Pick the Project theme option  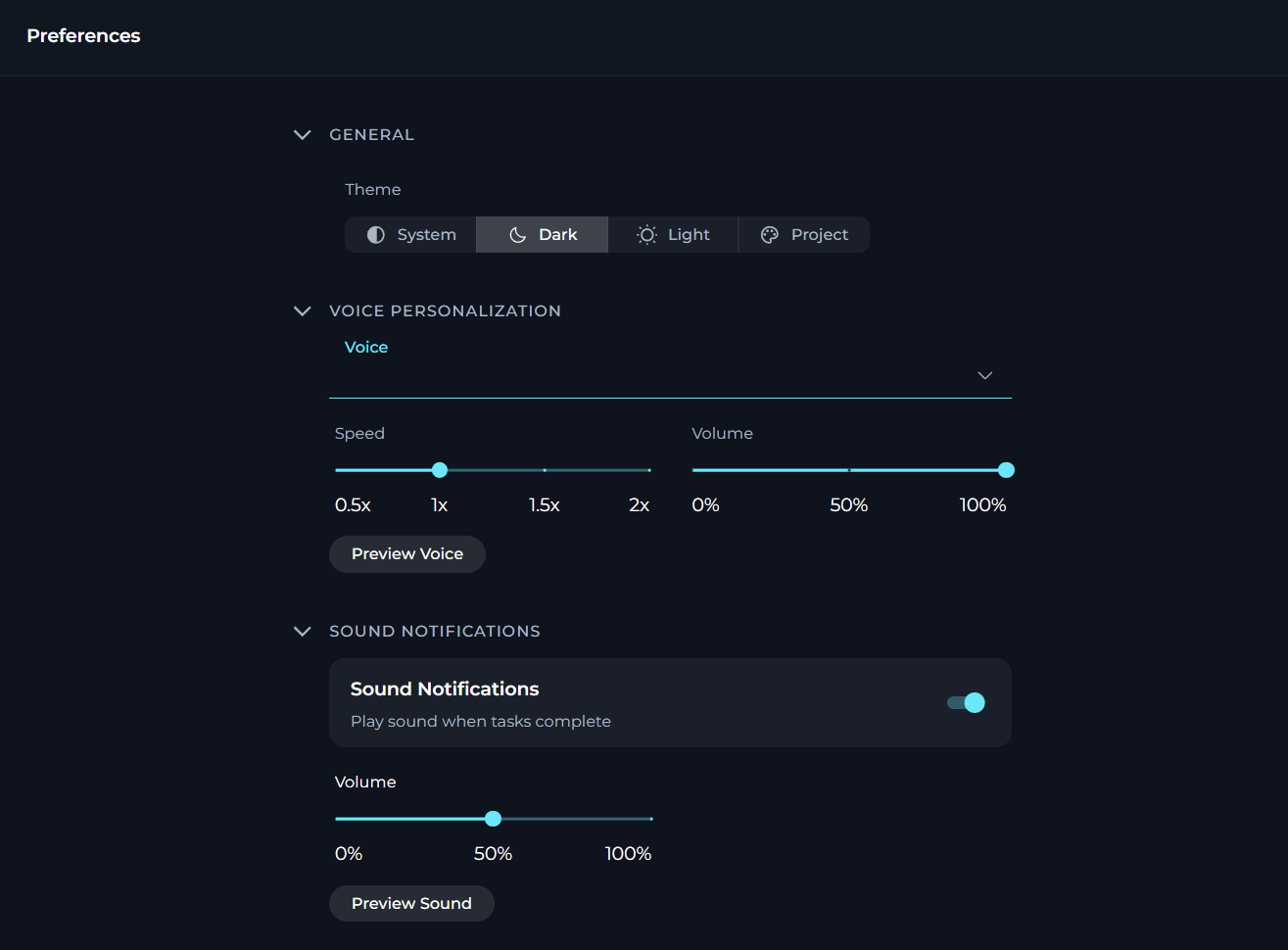click(x=804, y=235)
